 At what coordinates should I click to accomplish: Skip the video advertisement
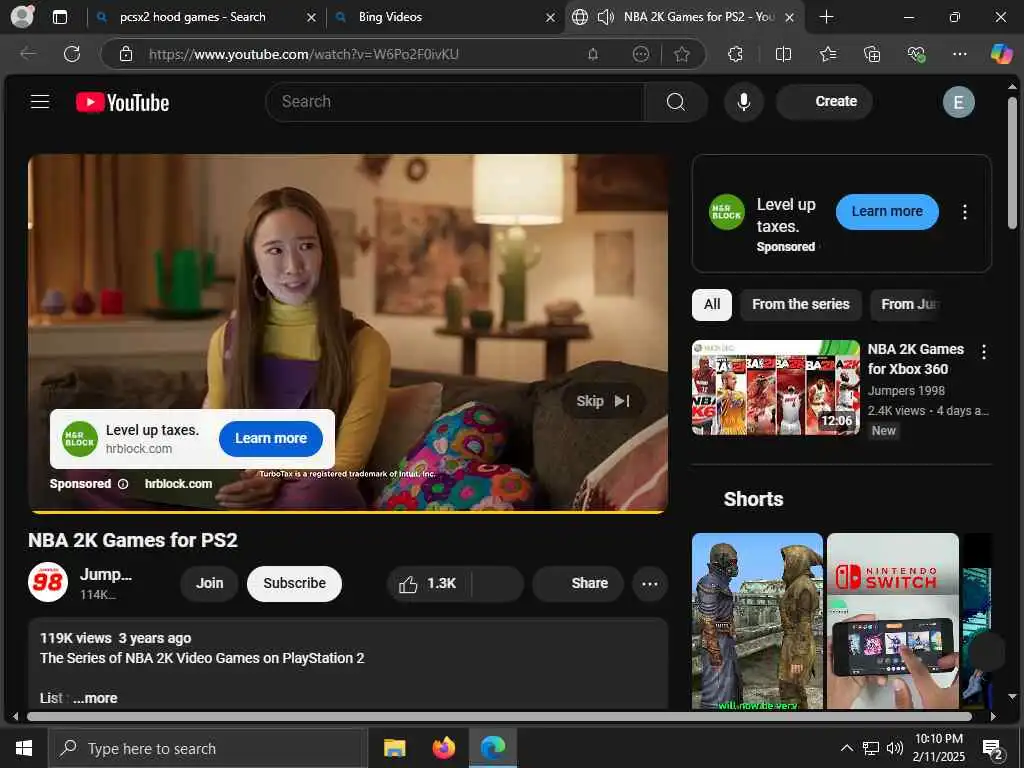coord(603,401)
